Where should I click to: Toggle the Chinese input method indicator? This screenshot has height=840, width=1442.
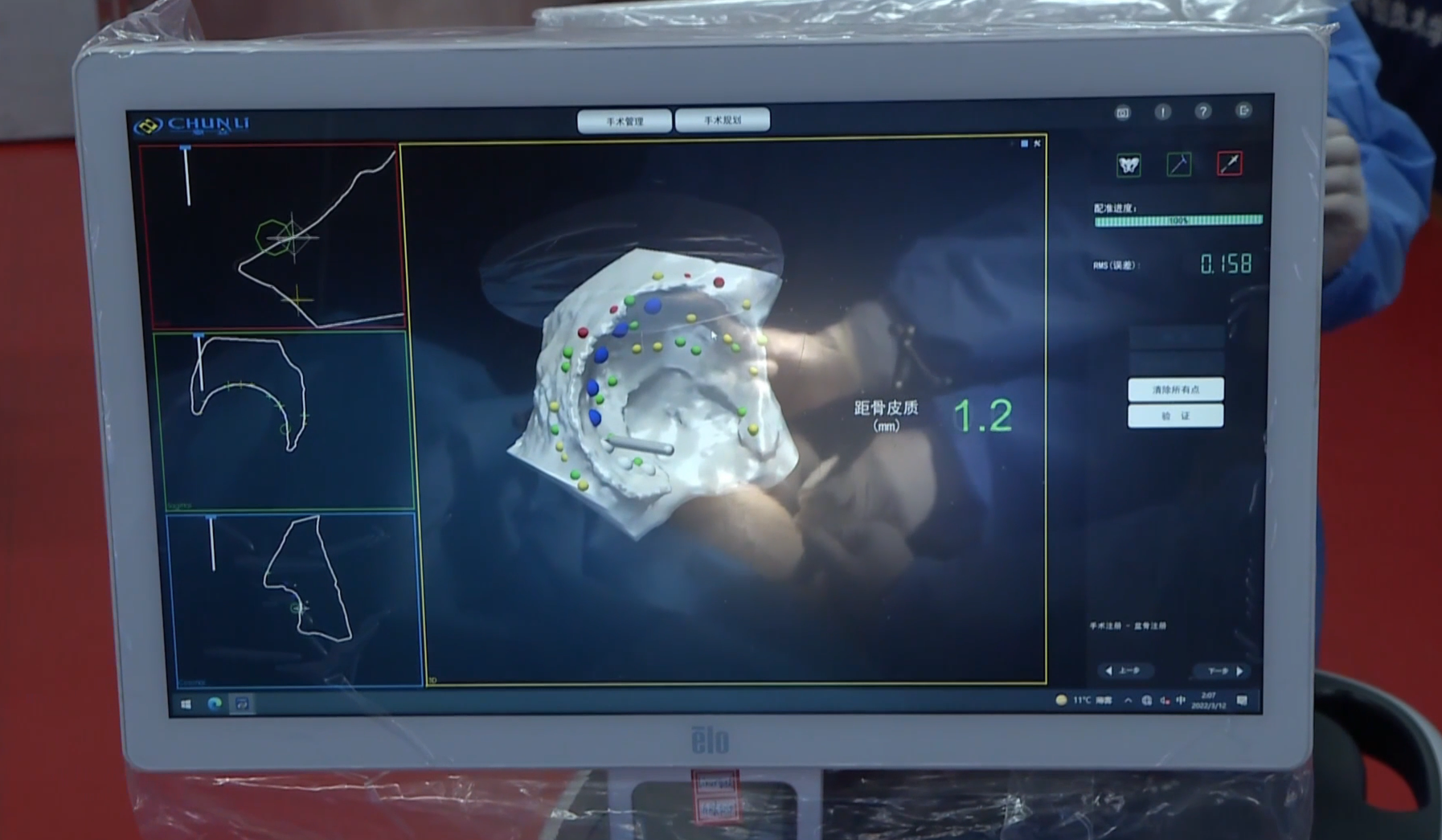click(x=1181, y=700)
